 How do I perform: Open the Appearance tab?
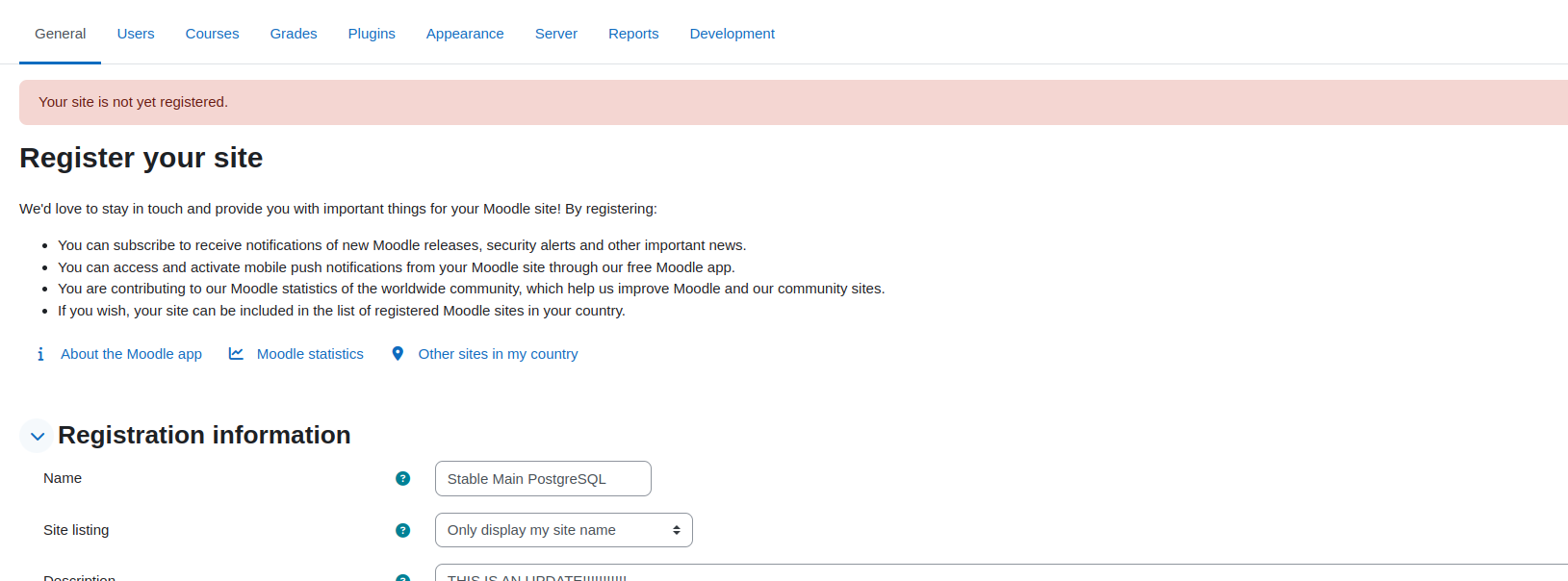(465, 34)
